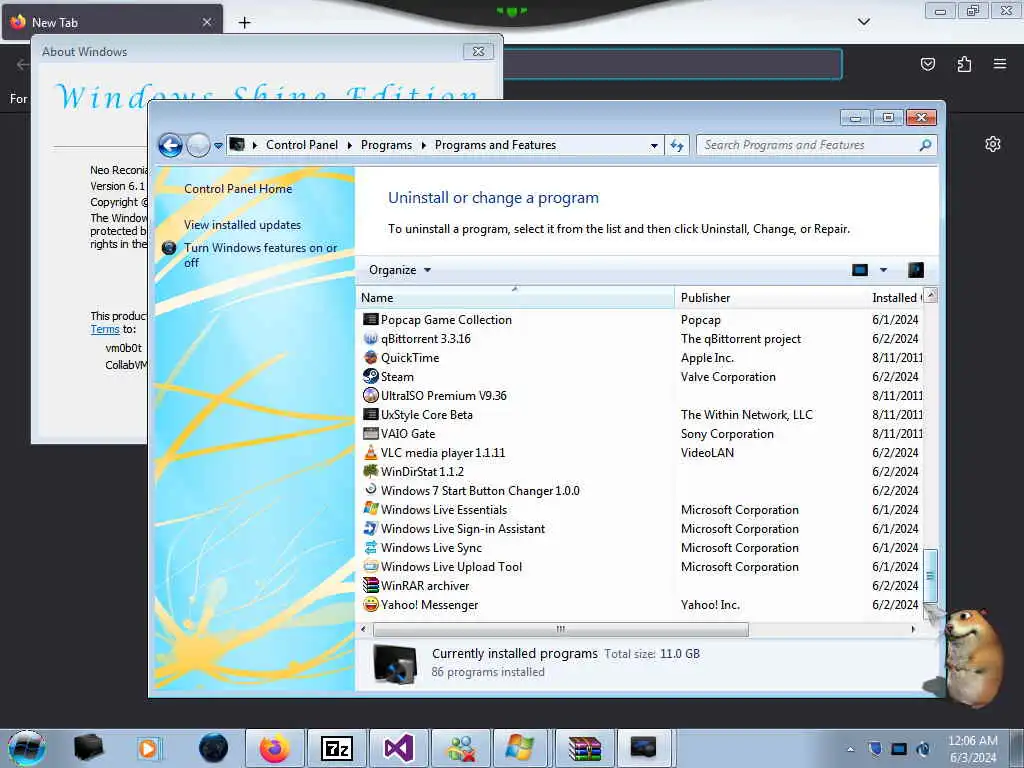
Task: Click the Back arrow in Programs and Features
Action: pos(170,145)
